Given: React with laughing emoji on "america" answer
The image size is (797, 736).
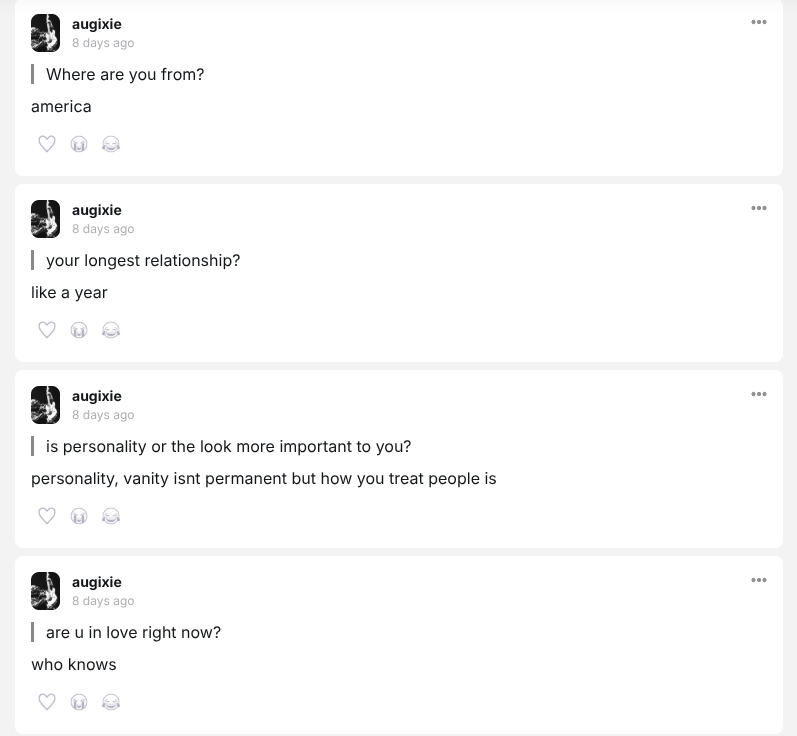Looking at the screenshot, I should coord(111,144).
